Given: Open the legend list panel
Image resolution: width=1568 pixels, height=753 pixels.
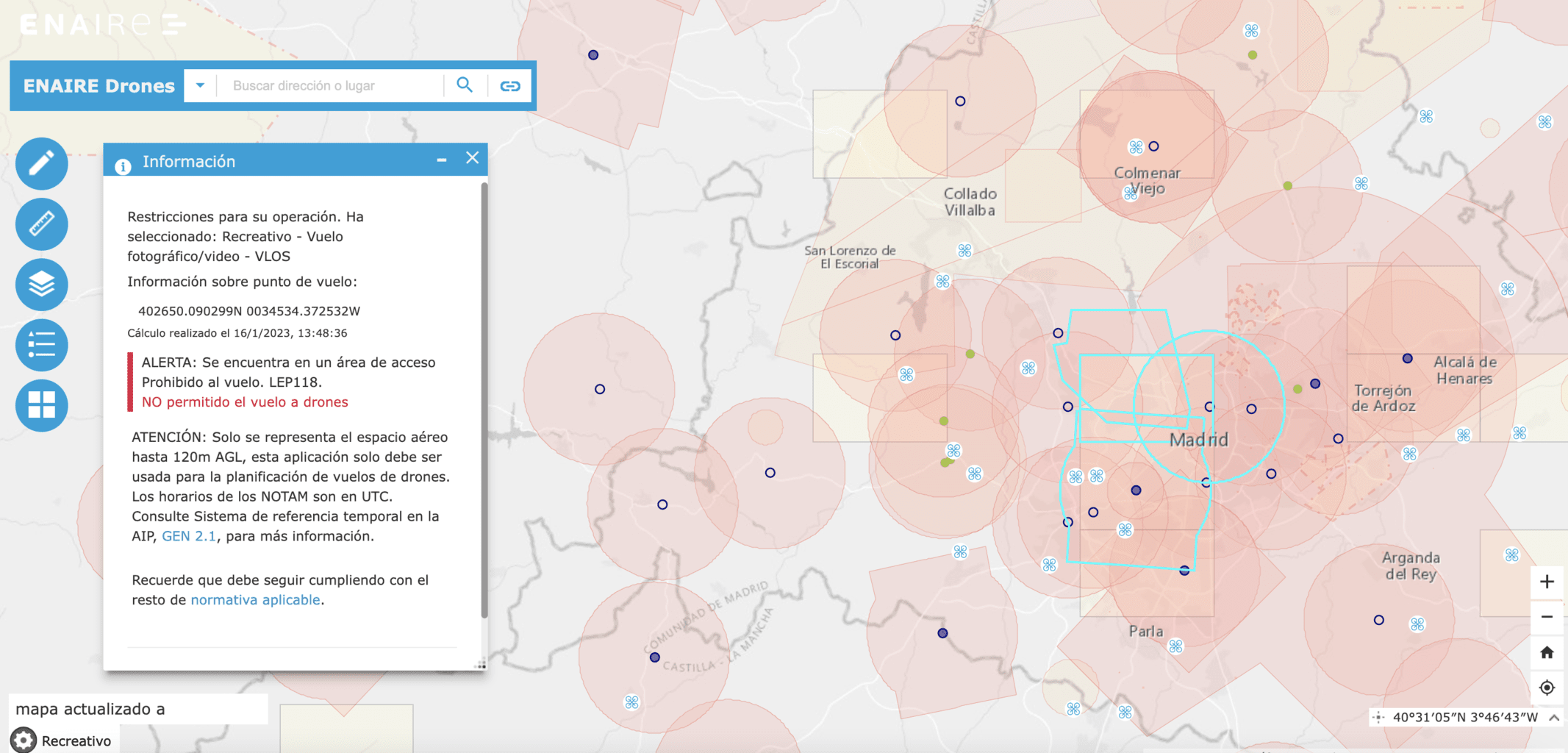Looking at the screenshot, I should (x=42, y=345).
